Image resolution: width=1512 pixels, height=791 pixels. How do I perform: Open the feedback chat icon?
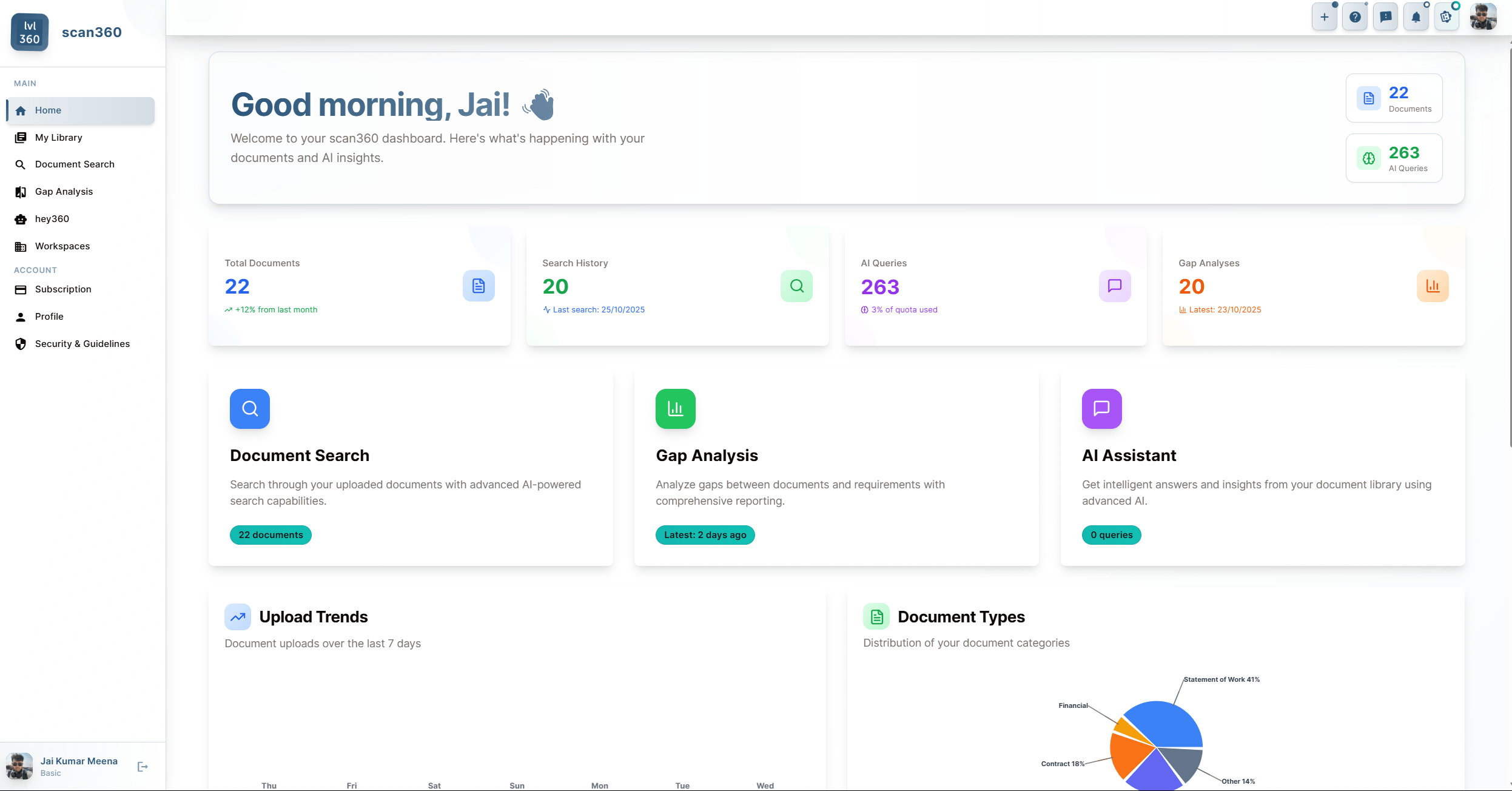click(1385, 16)
